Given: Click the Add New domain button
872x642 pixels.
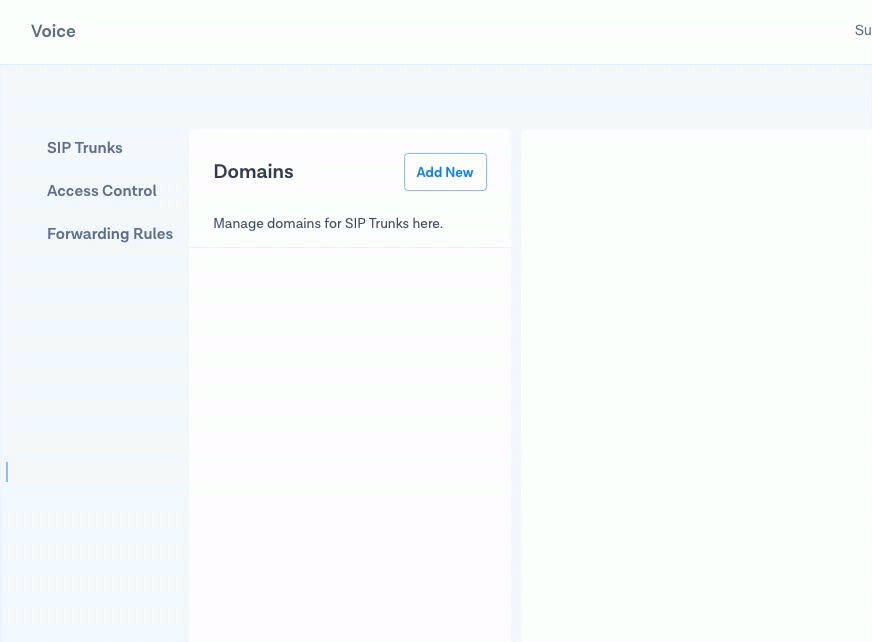Looking at the screenshot, I should 445,172.
